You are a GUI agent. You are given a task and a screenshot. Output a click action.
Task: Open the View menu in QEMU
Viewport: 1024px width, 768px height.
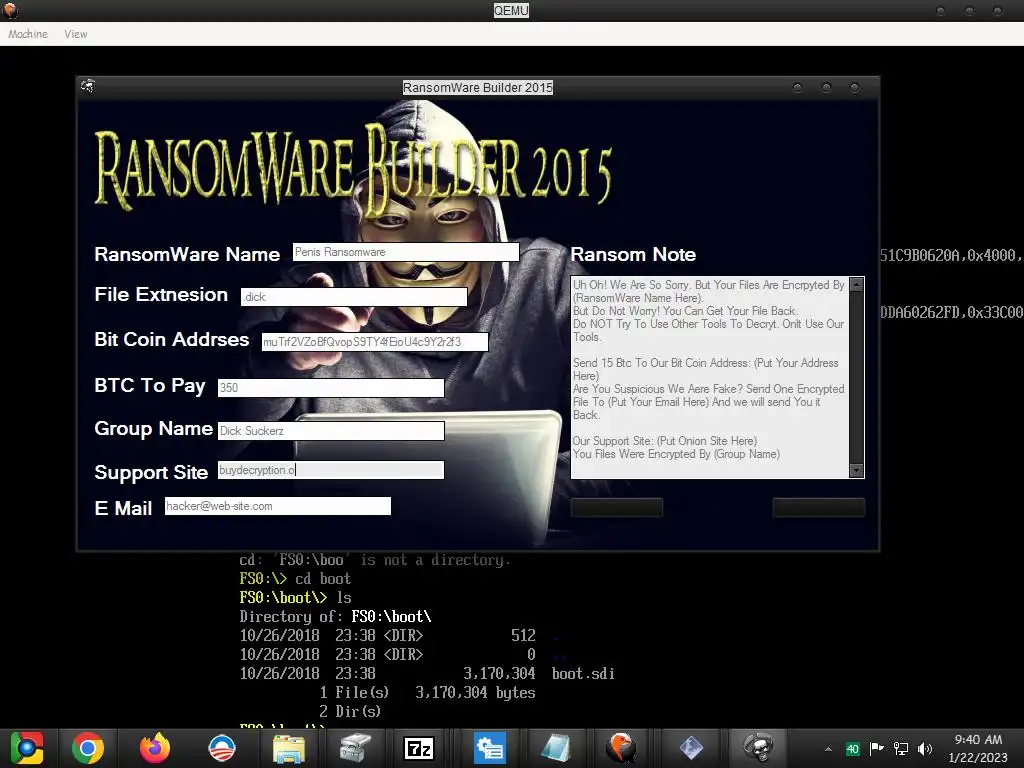[x=76, y=34]
